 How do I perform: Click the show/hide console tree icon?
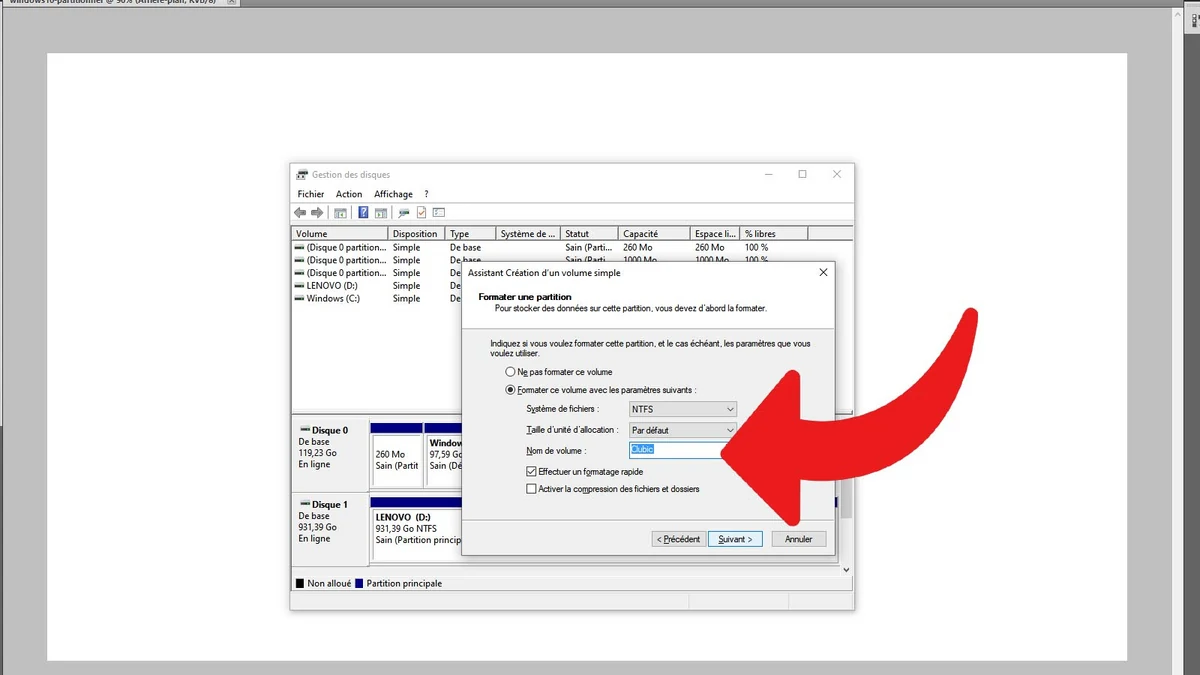click(x=340, y=213)
